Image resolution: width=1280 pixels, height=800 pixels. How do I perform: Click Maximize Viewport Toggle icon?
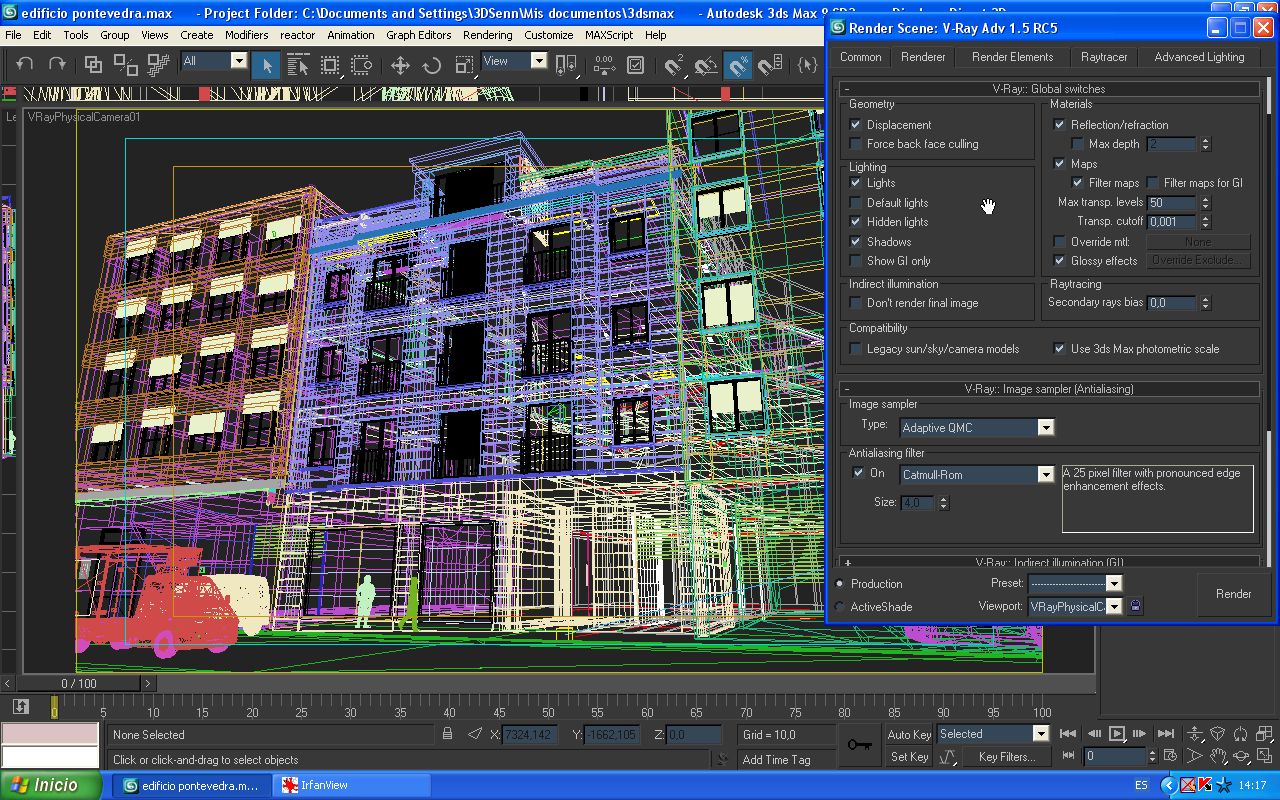tap(1265, 757)
